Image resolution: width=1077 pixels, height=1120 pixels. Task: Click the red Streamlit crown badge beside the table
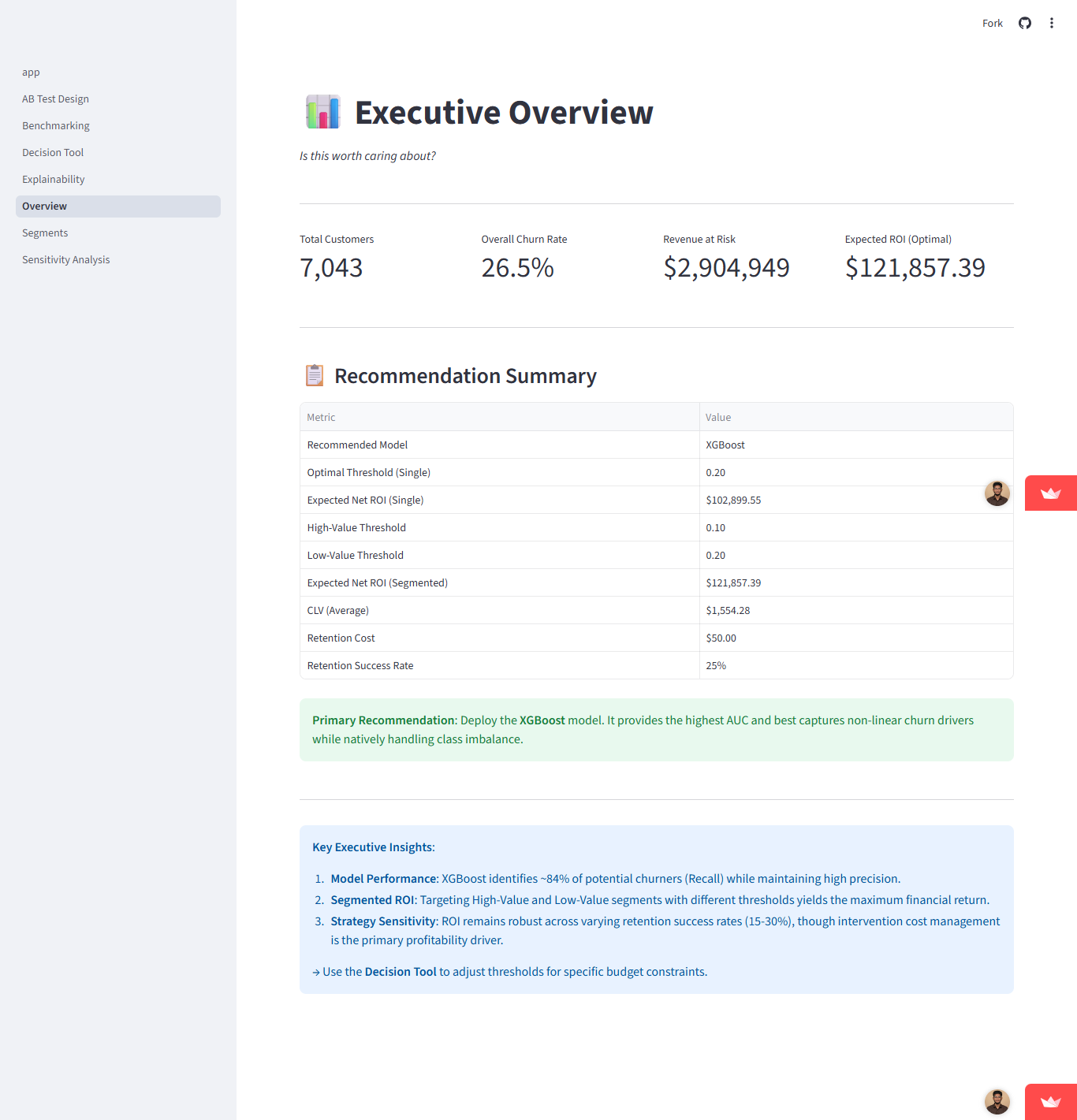click(x=1051, y=493)
